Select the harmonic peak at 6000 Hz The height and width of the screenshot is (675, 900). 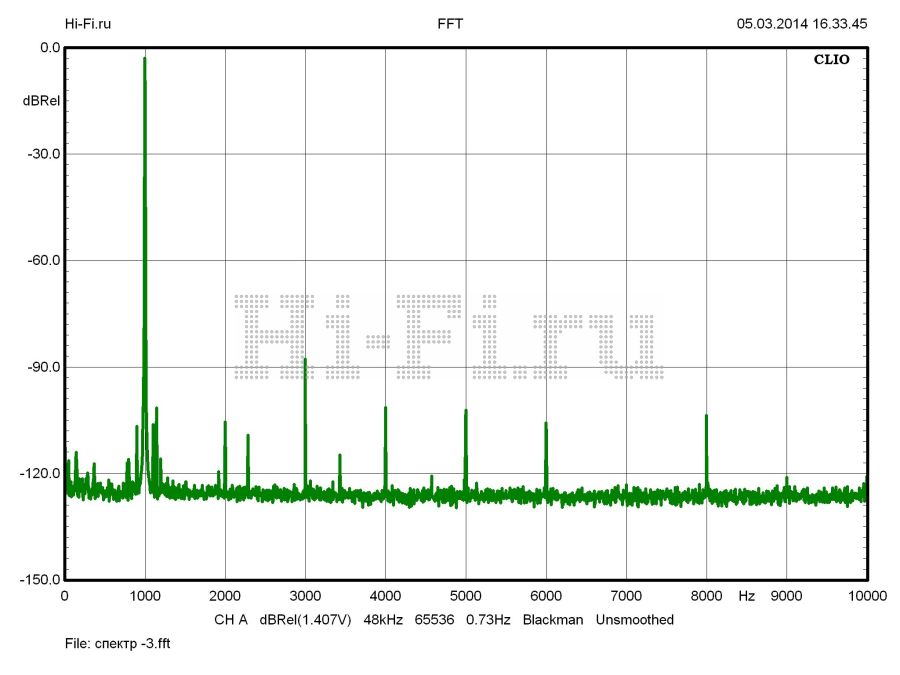tap(546, 426)
